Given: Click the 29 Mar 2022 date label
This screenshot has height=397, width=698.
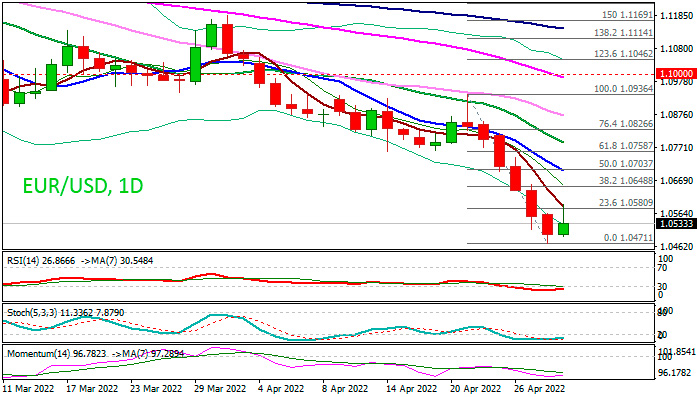Looking at the screenshot, I should (x=221, y=389).
